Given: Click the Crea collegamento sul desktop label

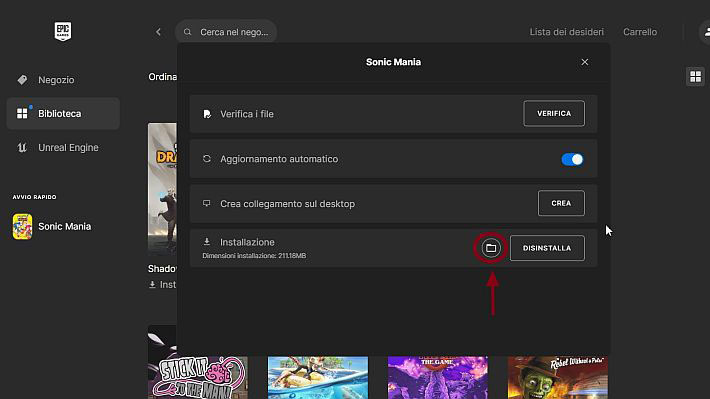Looking at the screenshot, I should (x=288, y=204).
